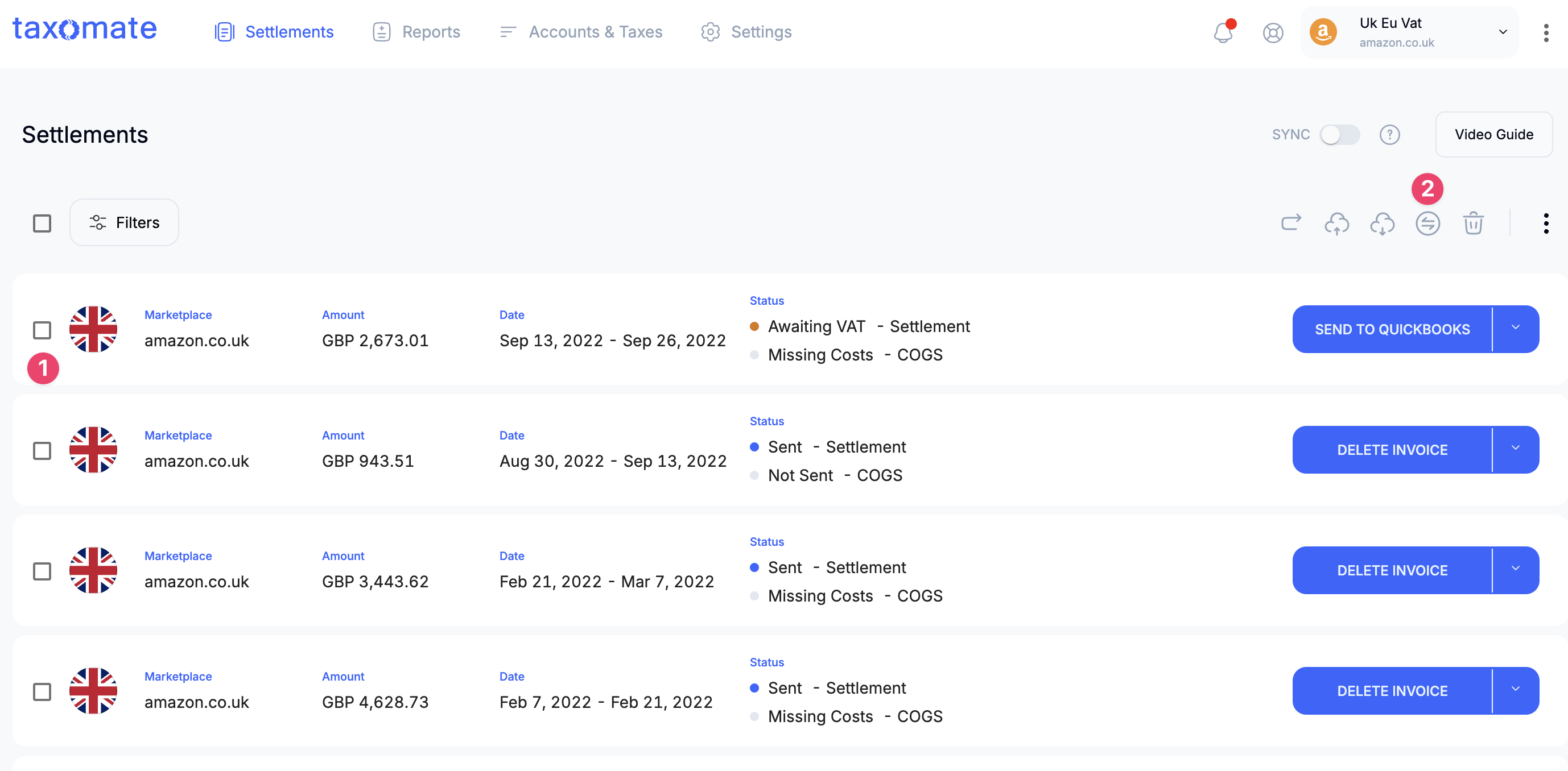Open the Filters panel
1568x771 pixels.
pyautogui.click(x=124, y=223)
